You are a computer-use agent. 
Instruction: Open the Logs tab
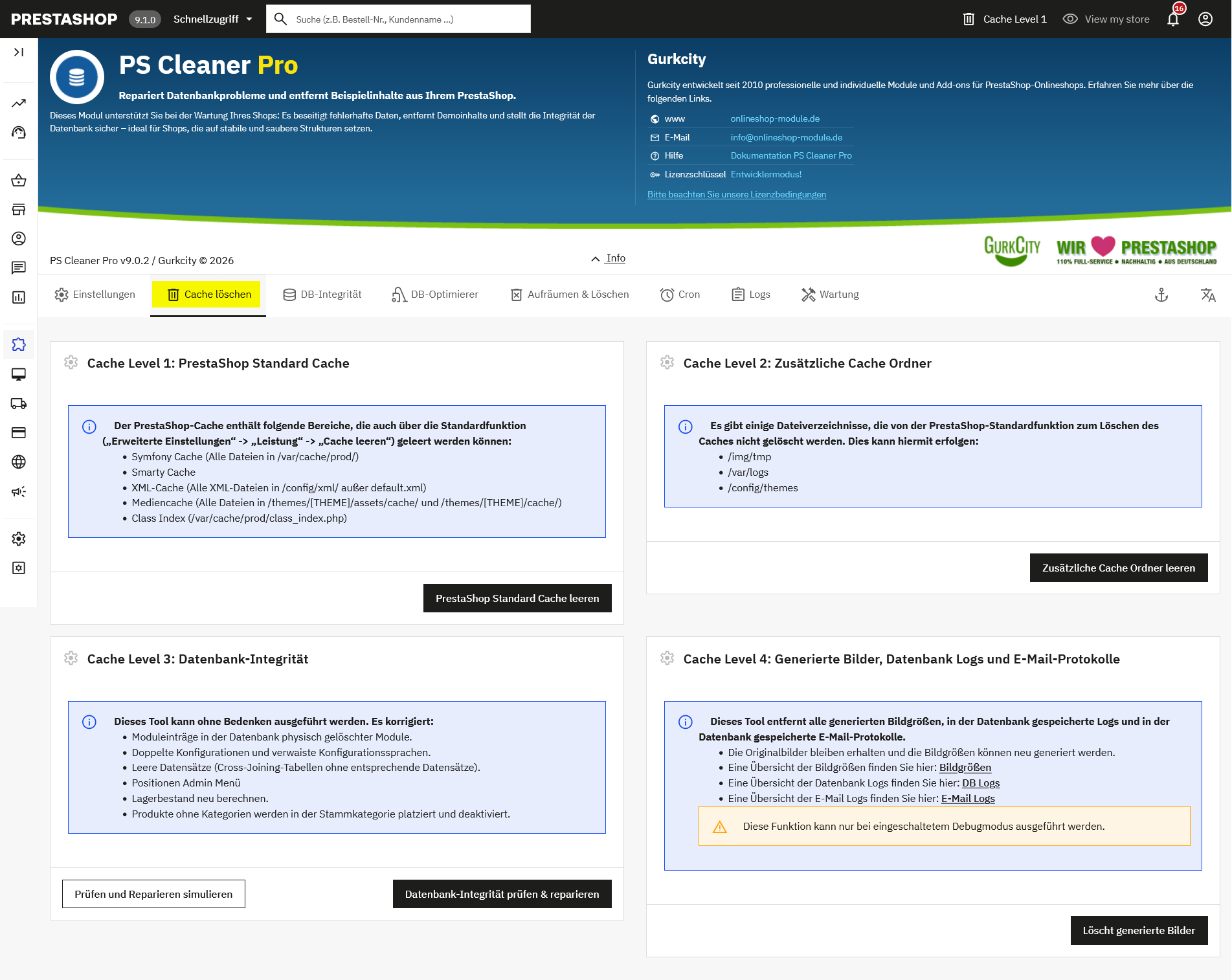pyautogui.click(x=751, y=295)
